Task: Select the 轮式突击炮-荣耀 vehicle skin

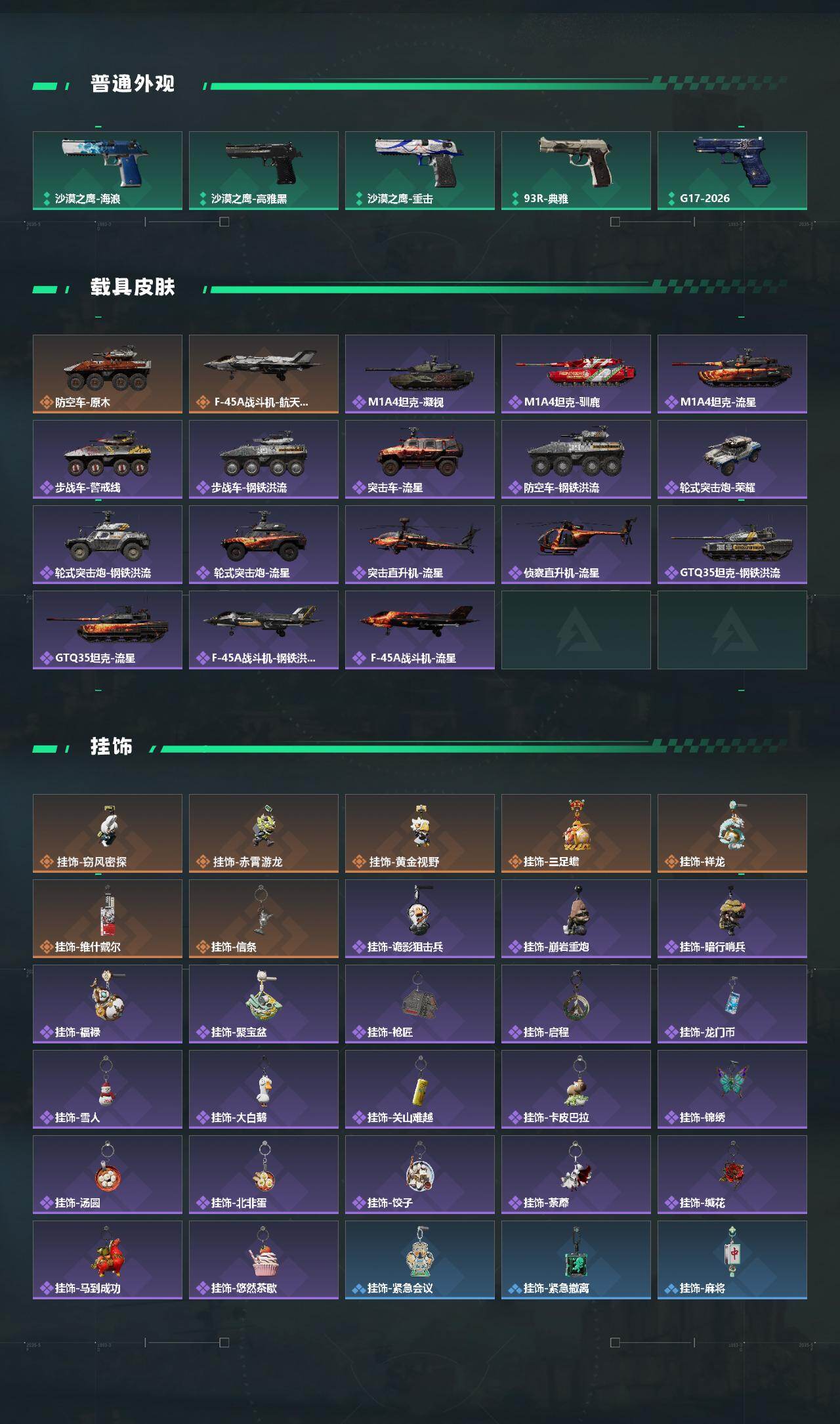Action: point(732,459)
